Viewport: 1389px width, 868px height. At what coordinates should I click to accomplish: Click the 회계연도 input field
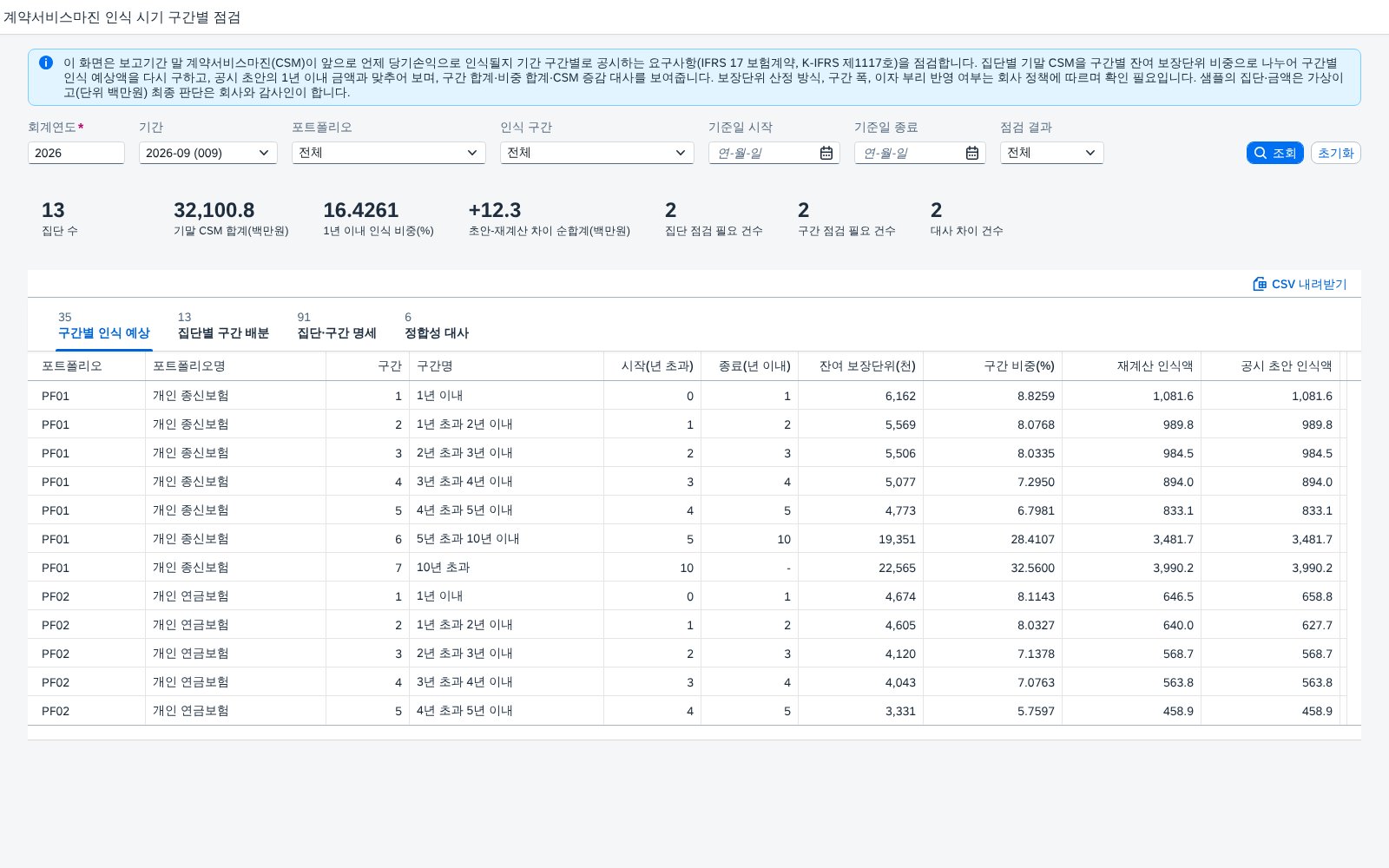pyautogui.click(x=76, y=153)
